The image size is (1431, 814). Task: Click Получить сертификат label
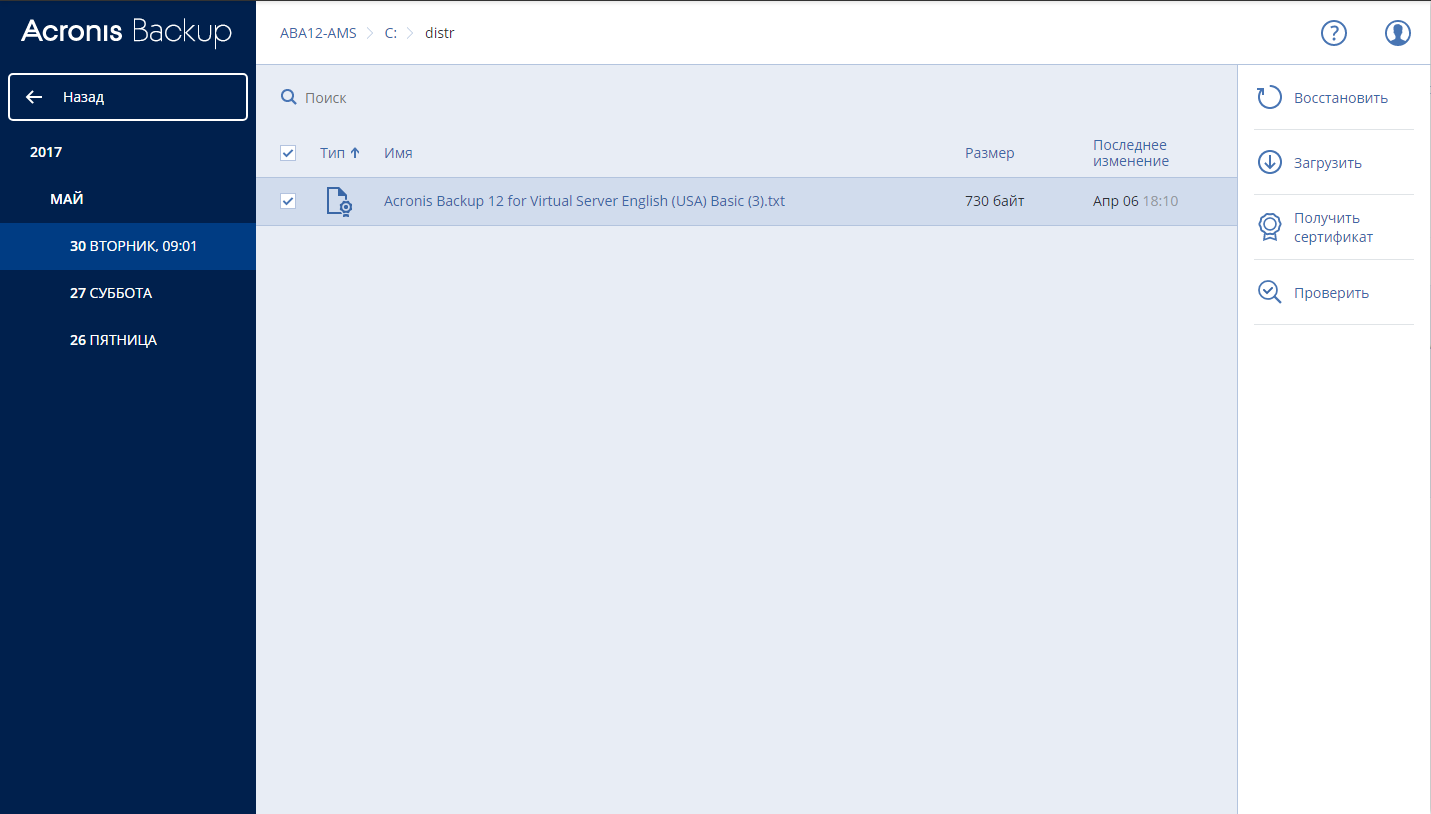point(1334,228)
